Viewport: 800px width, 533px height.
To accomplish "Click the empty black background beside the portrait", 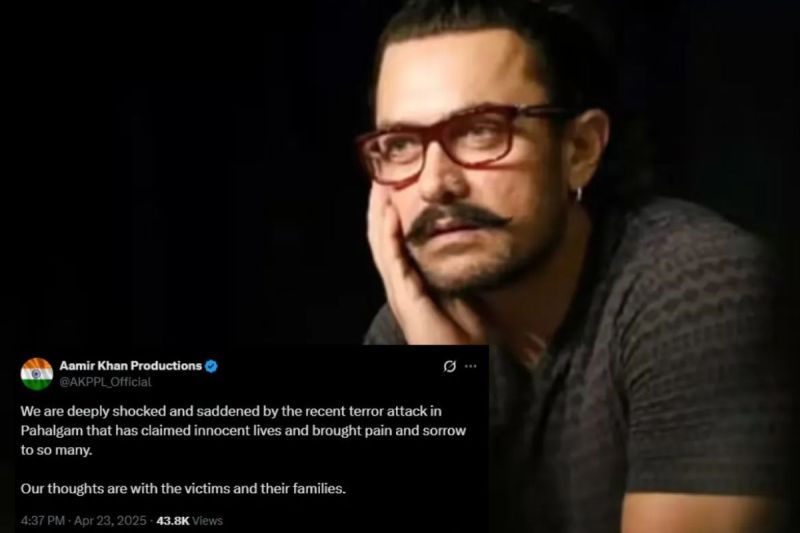I will click(179, 168).
